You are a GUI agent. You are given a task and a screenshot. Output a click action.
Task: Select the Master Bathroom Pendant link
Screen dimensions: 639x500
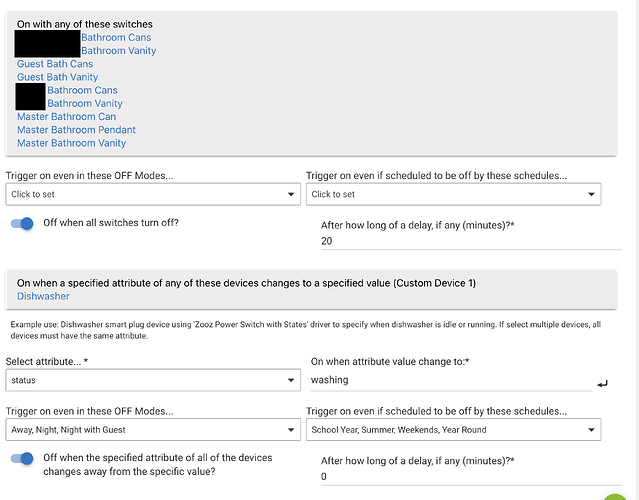pyautogui.click(x=76, y=130)
